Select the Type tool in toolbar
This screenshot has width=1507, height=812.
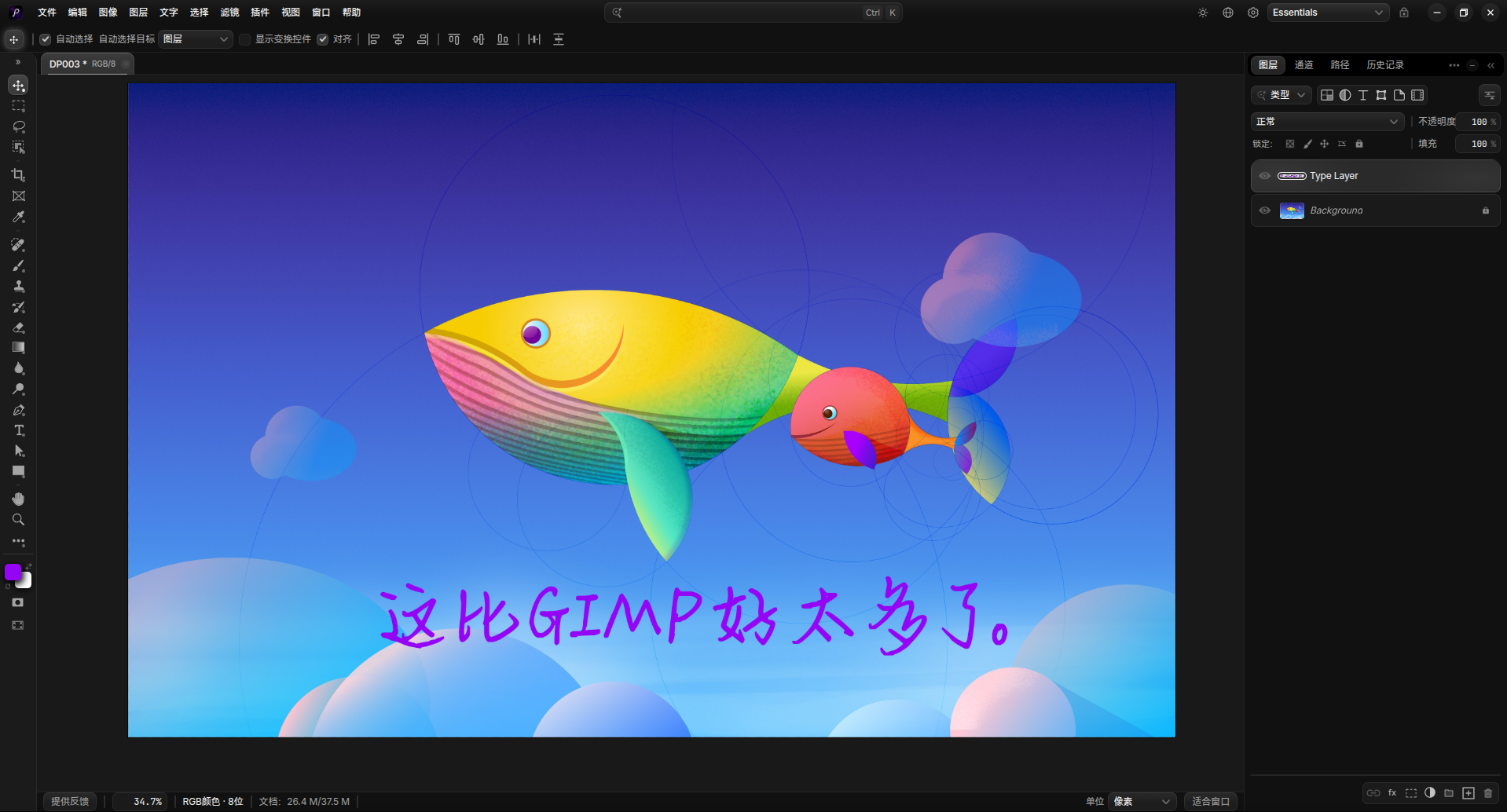(18, 430)
